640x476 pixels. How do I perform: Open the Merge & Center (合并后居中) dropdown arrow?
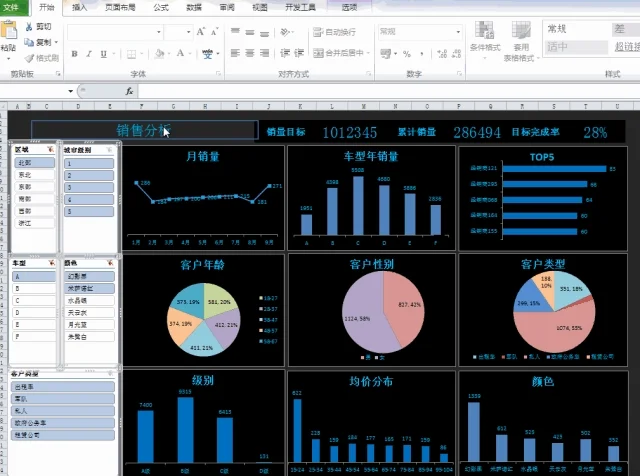tap(368, 53)
